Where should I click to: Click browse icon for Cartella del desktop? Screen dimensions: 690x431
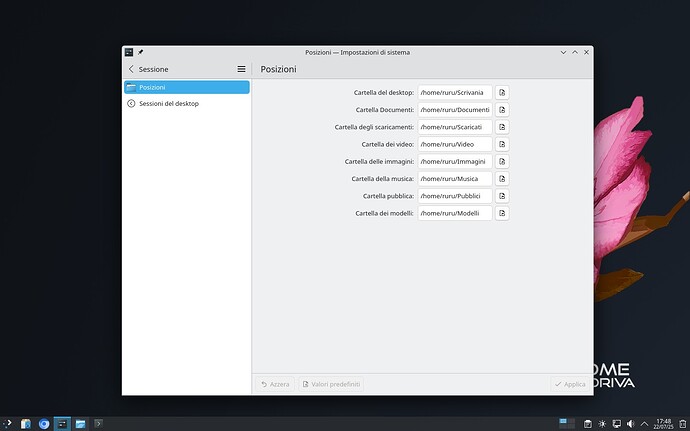pos(502,92)
